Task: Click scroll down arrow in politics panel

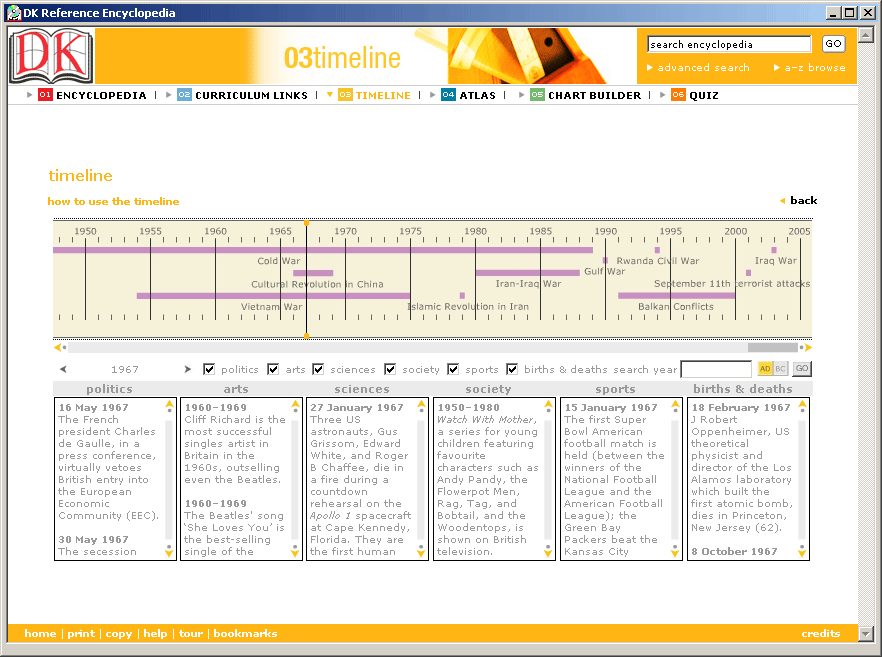Action: coord(169,554)
